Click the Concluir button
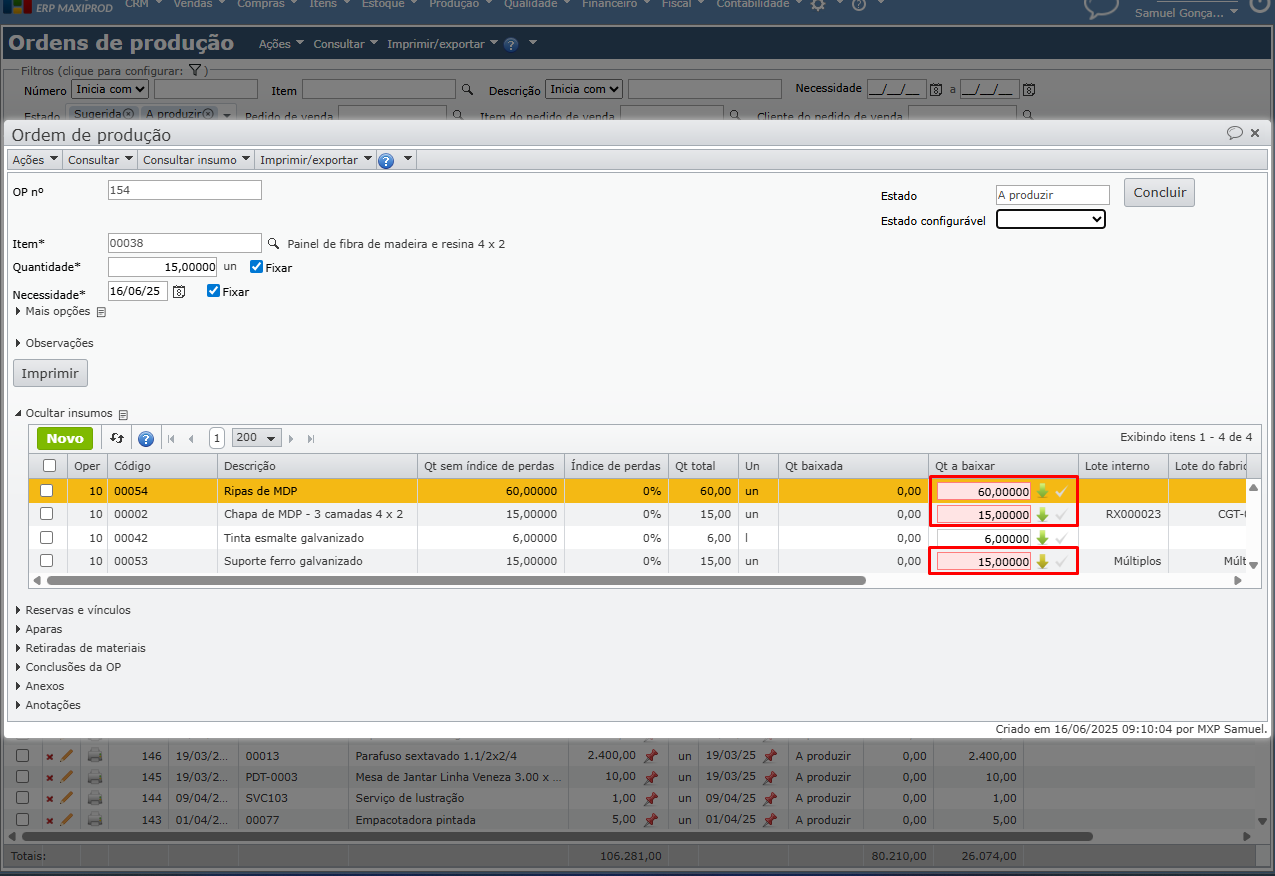The height and width of the screenshot is (876, 1275). [1159, 193]
